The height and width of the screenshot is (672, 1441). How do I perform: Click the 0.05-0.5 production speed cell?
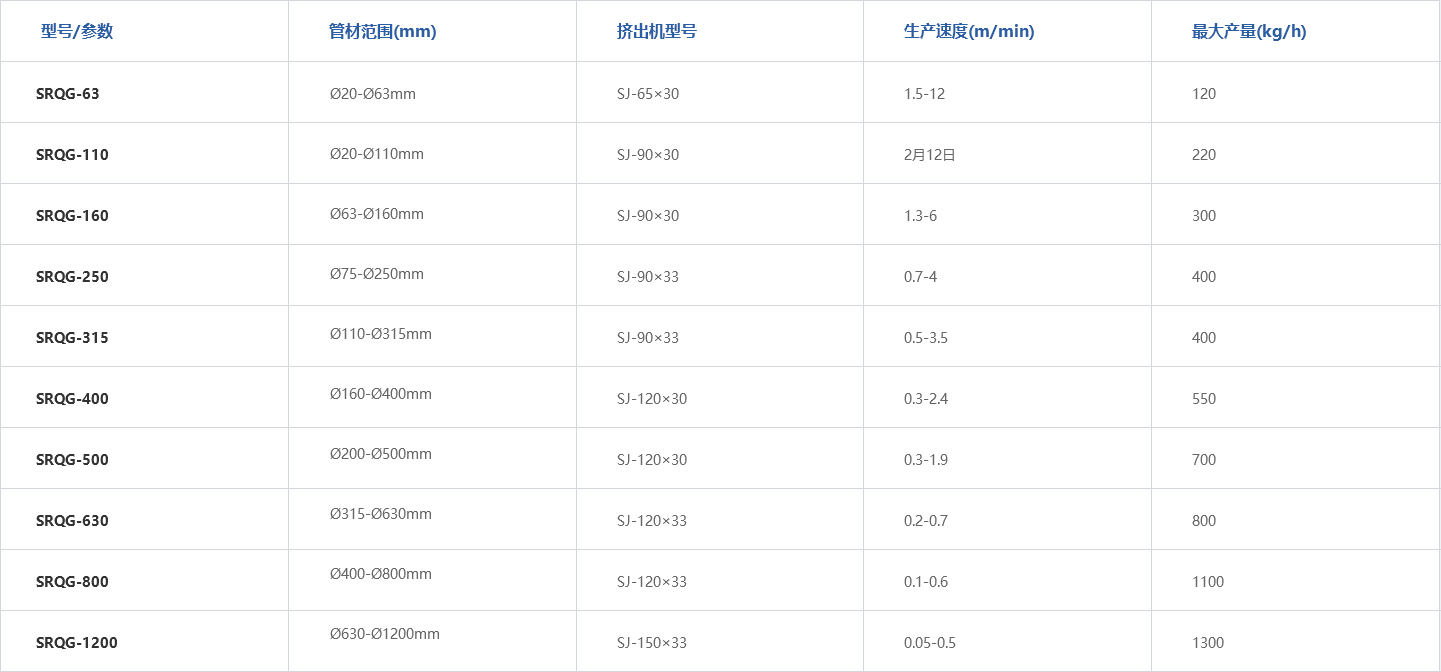[929, 643]
